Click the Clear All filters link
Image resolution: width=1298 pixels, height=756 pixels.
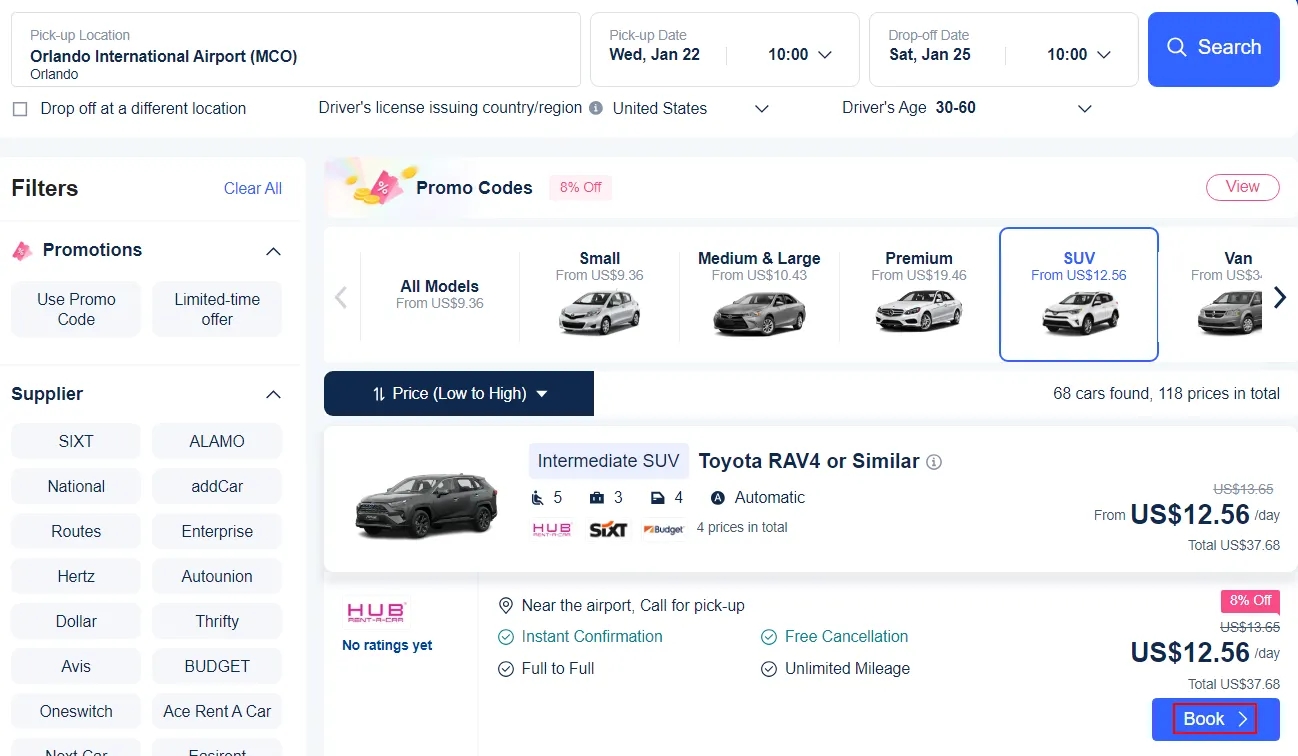pos(252,188)
